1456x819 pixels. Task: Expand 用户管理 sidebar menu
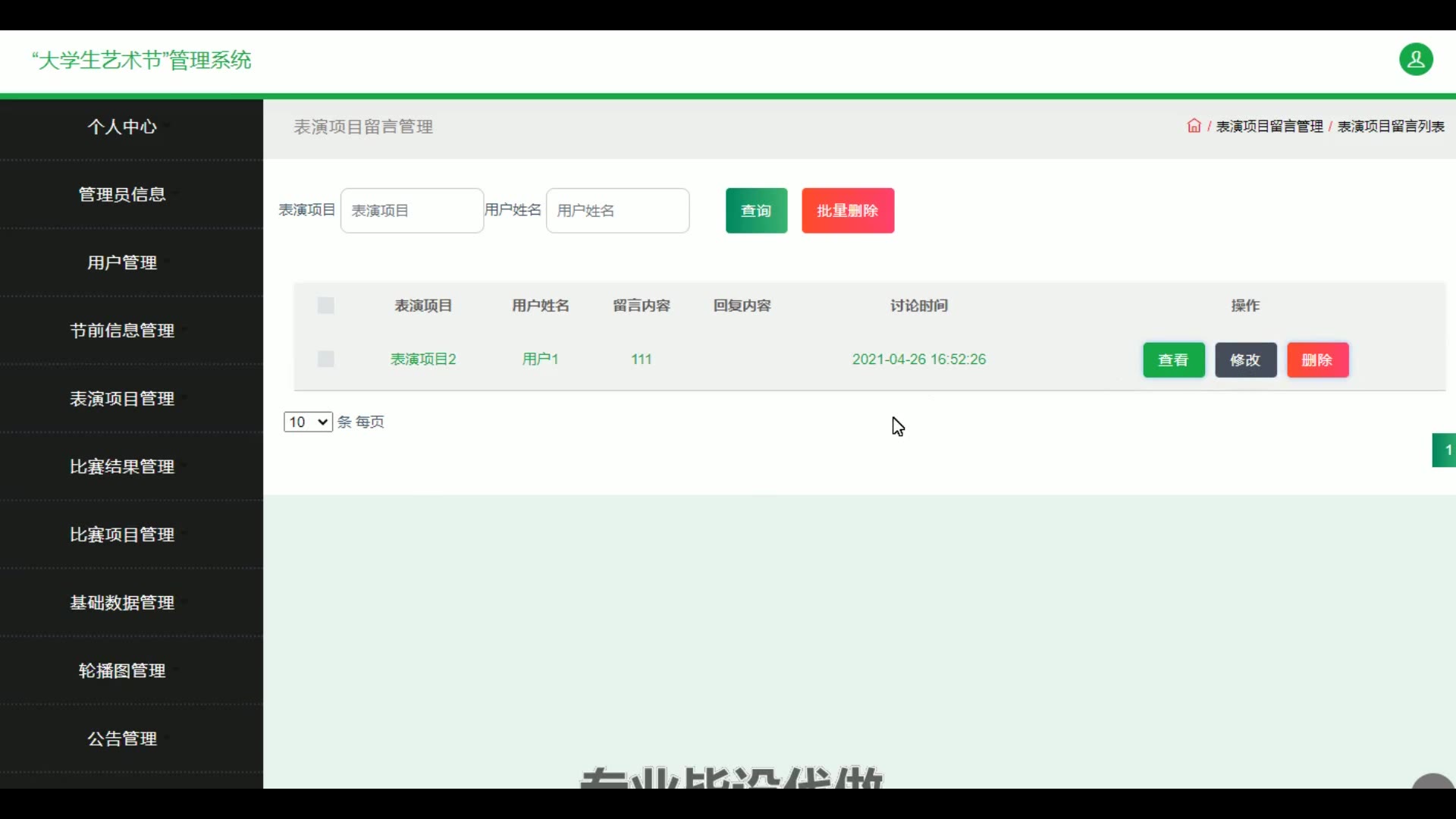tap(122, 262)
